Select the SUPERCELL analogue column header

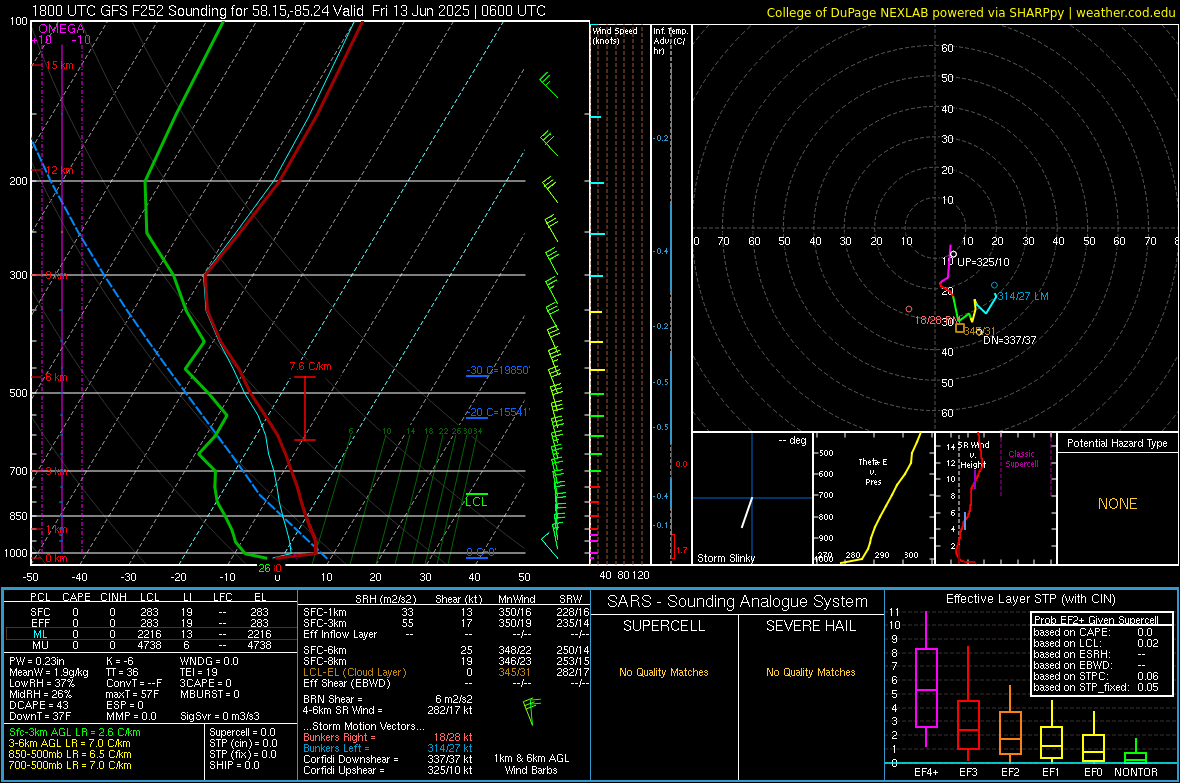click(664, 626)
